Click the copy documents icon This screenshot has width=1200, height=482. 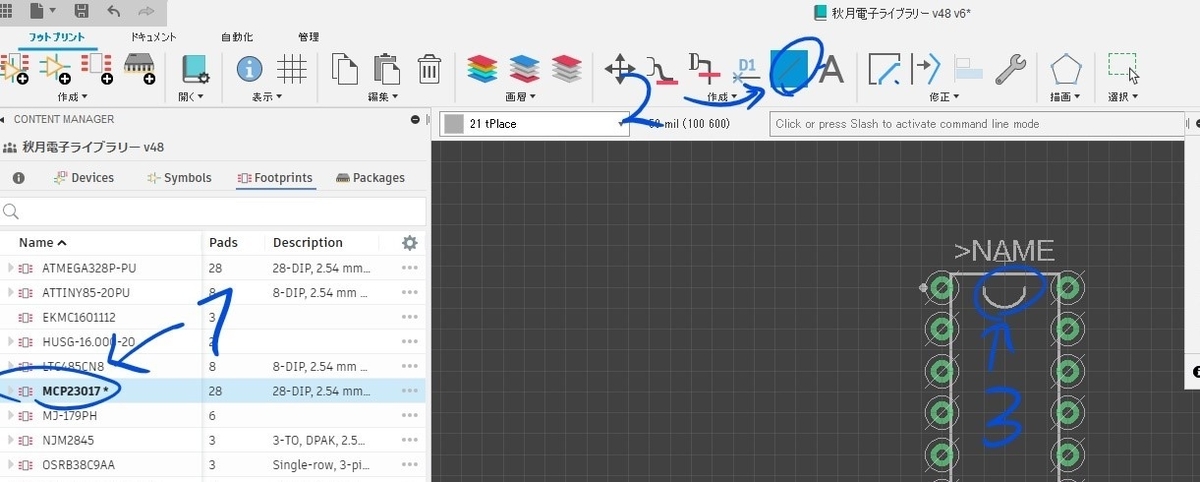[345, 69]
